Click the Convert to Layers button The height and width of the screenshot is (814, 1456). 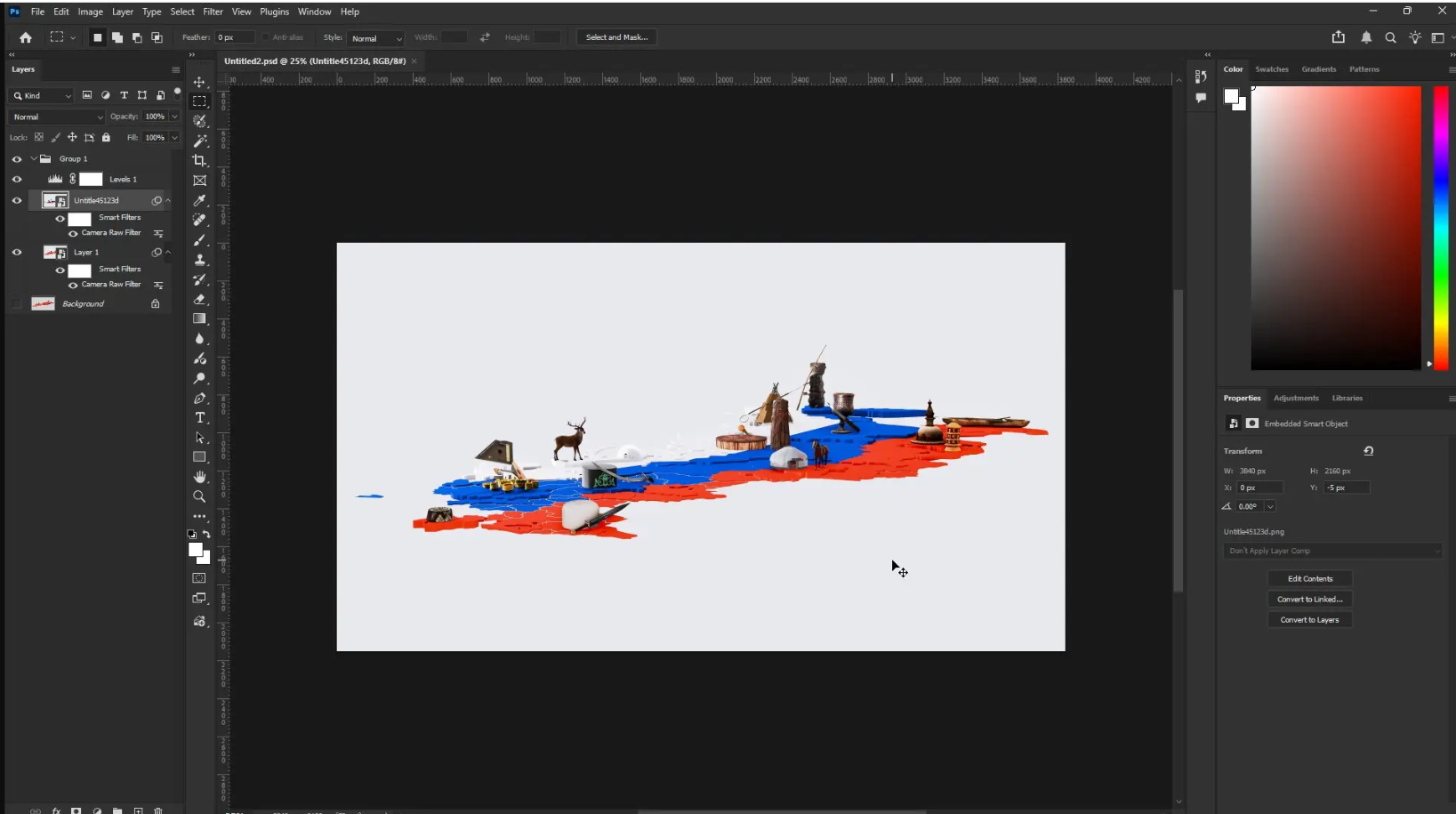coord(1309,620)
